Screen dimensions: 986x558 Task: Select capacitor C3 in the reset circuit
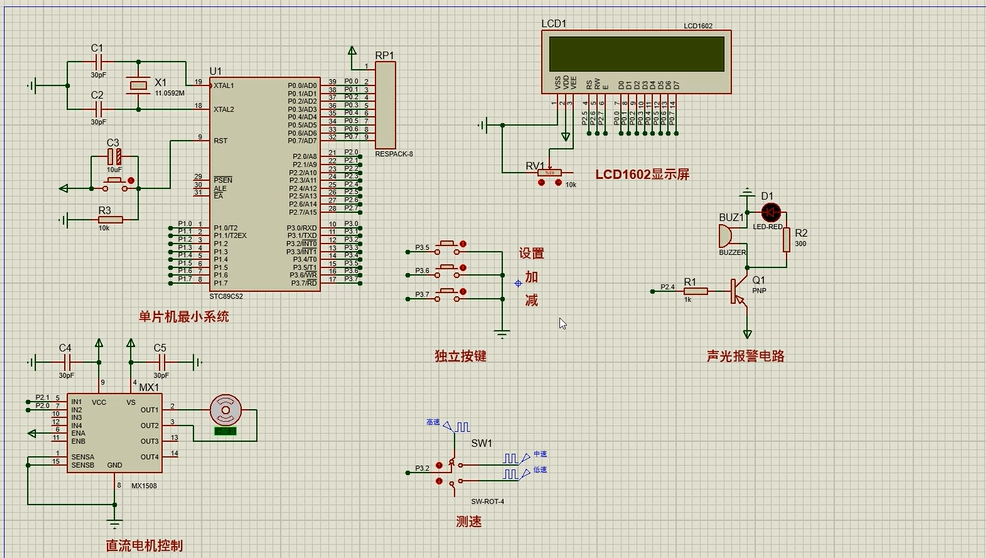[116, 157]
